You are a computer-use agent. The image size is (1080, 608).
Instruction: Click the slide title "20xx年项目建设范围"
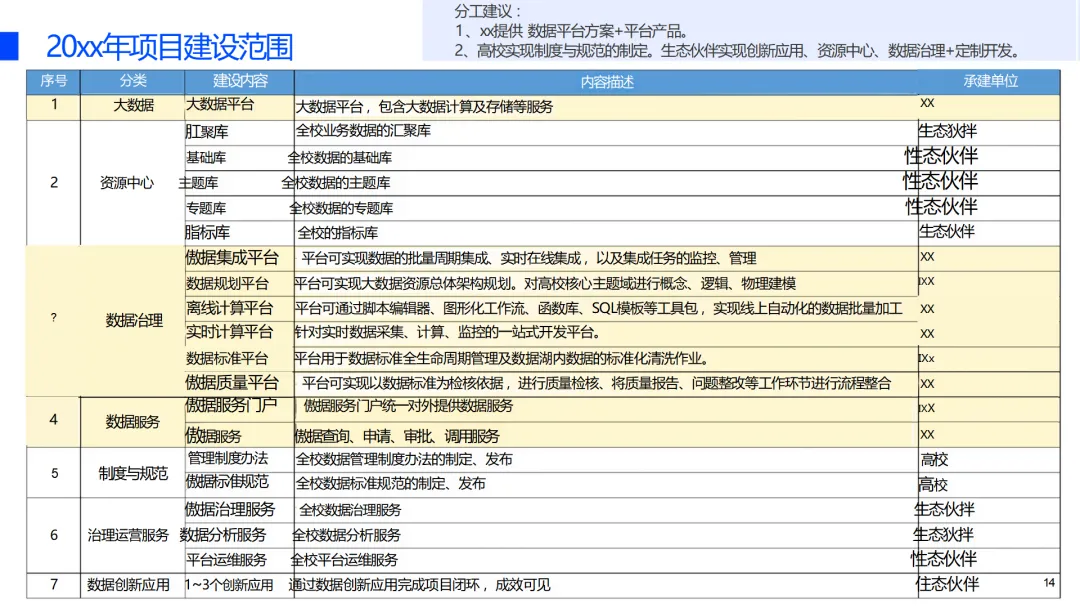coord(169,46)
